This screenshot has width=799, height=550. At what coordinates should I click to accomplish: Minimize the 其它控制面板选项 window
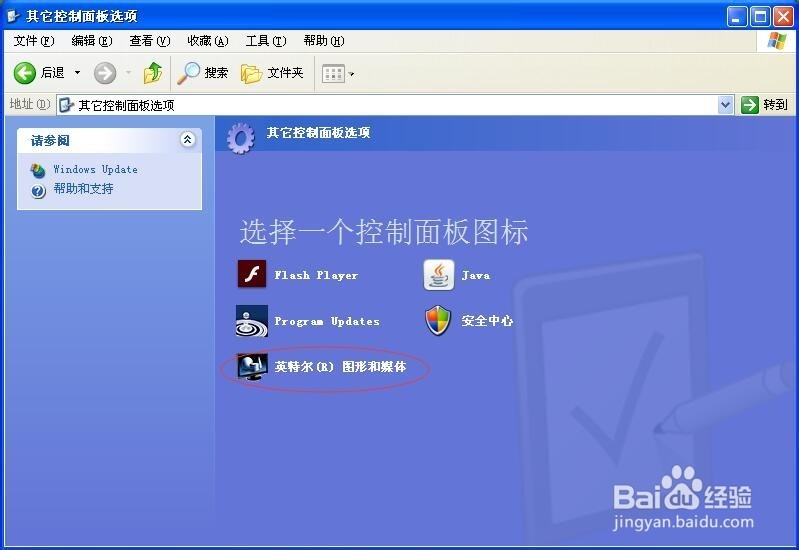point(736,17)
